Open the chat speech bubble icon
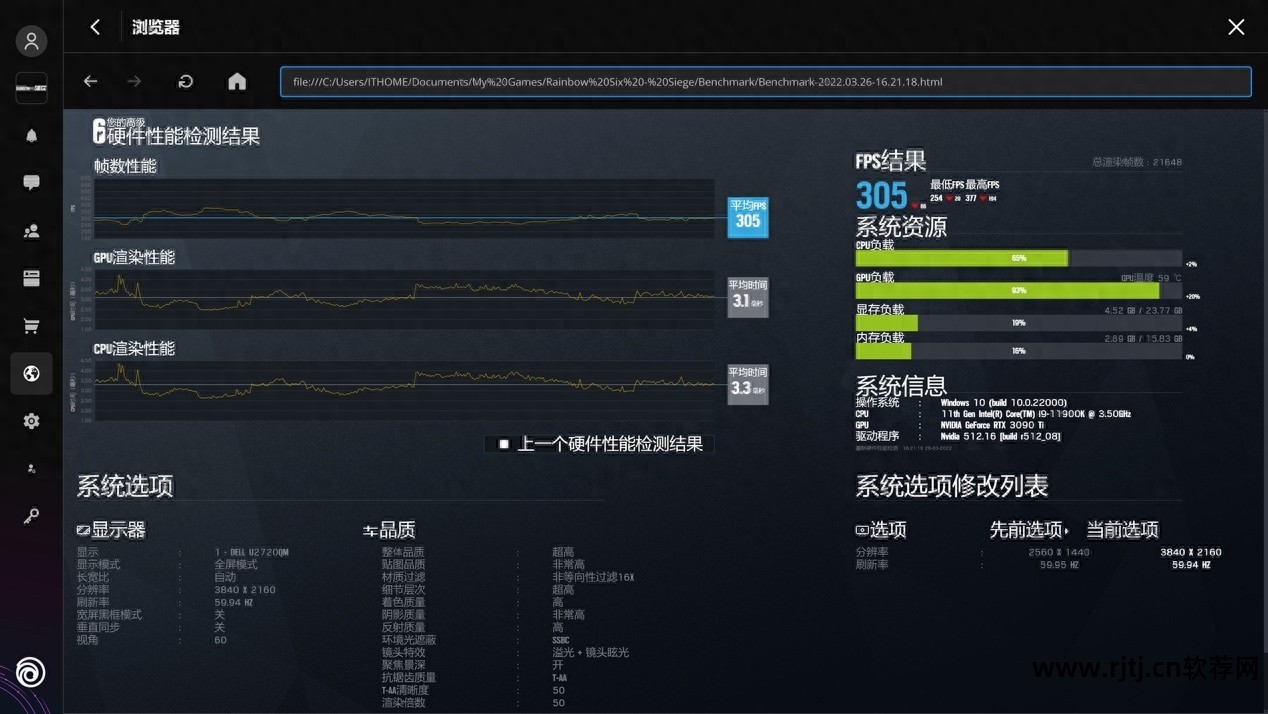Image resolution: width=1268 pixels, height=714 pixels. tap(31, 183)
